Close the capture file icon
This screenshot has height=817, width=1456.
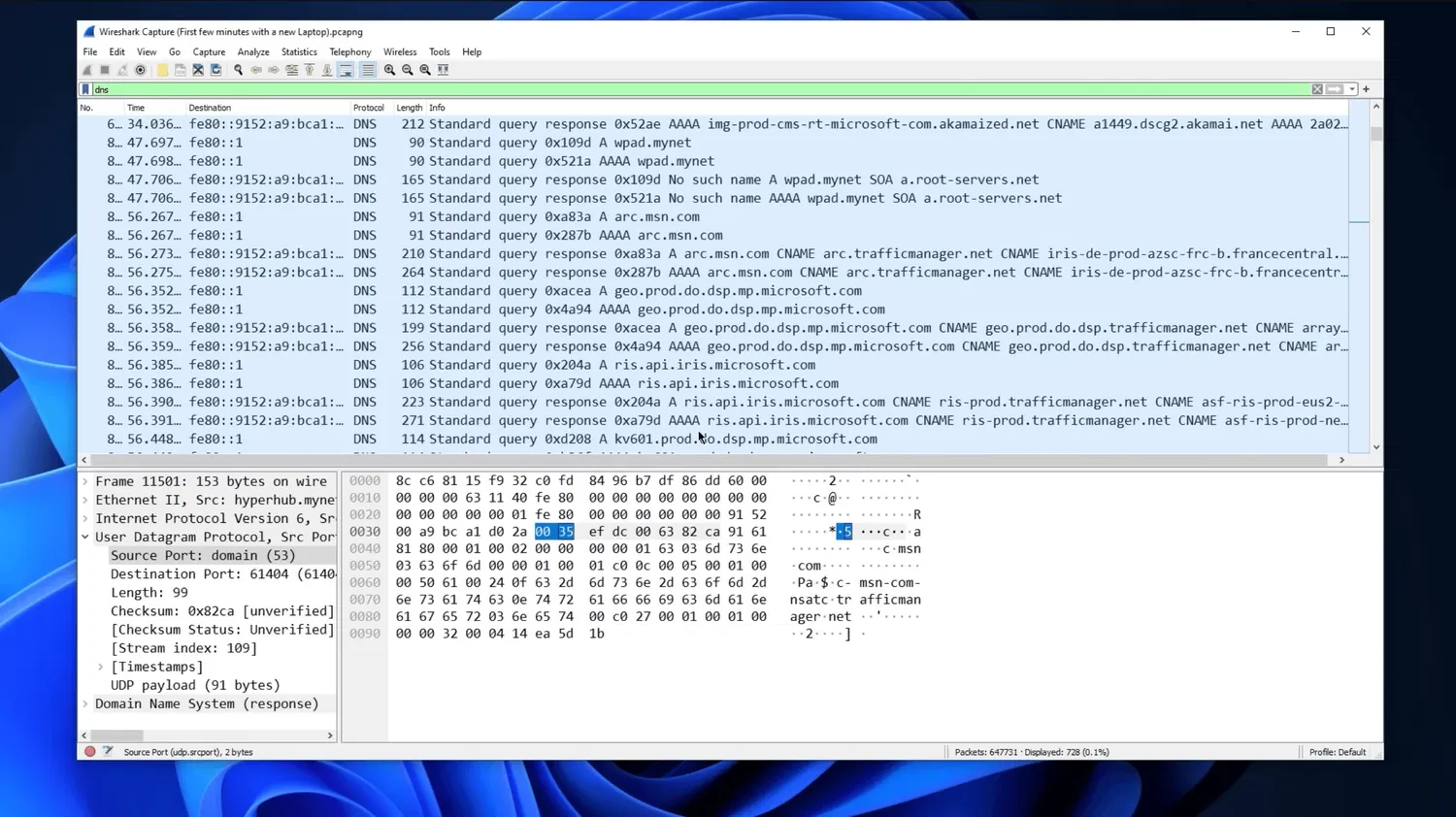[x=198, y=70]
